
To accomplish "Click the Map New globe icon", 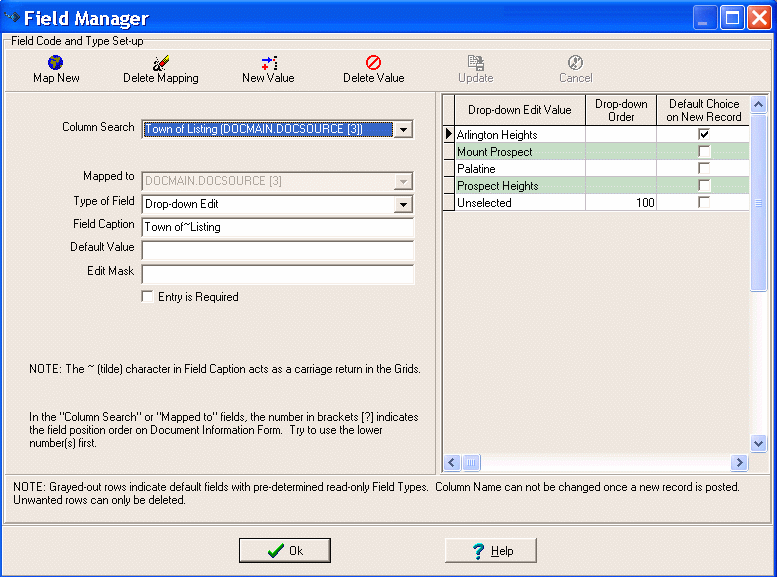I will 56,62.
